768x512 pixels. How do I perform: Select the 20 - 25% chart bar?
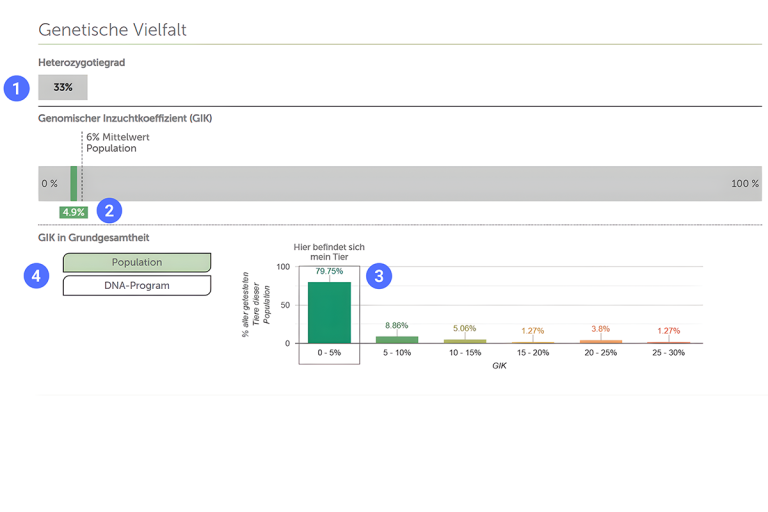point(600,341)
